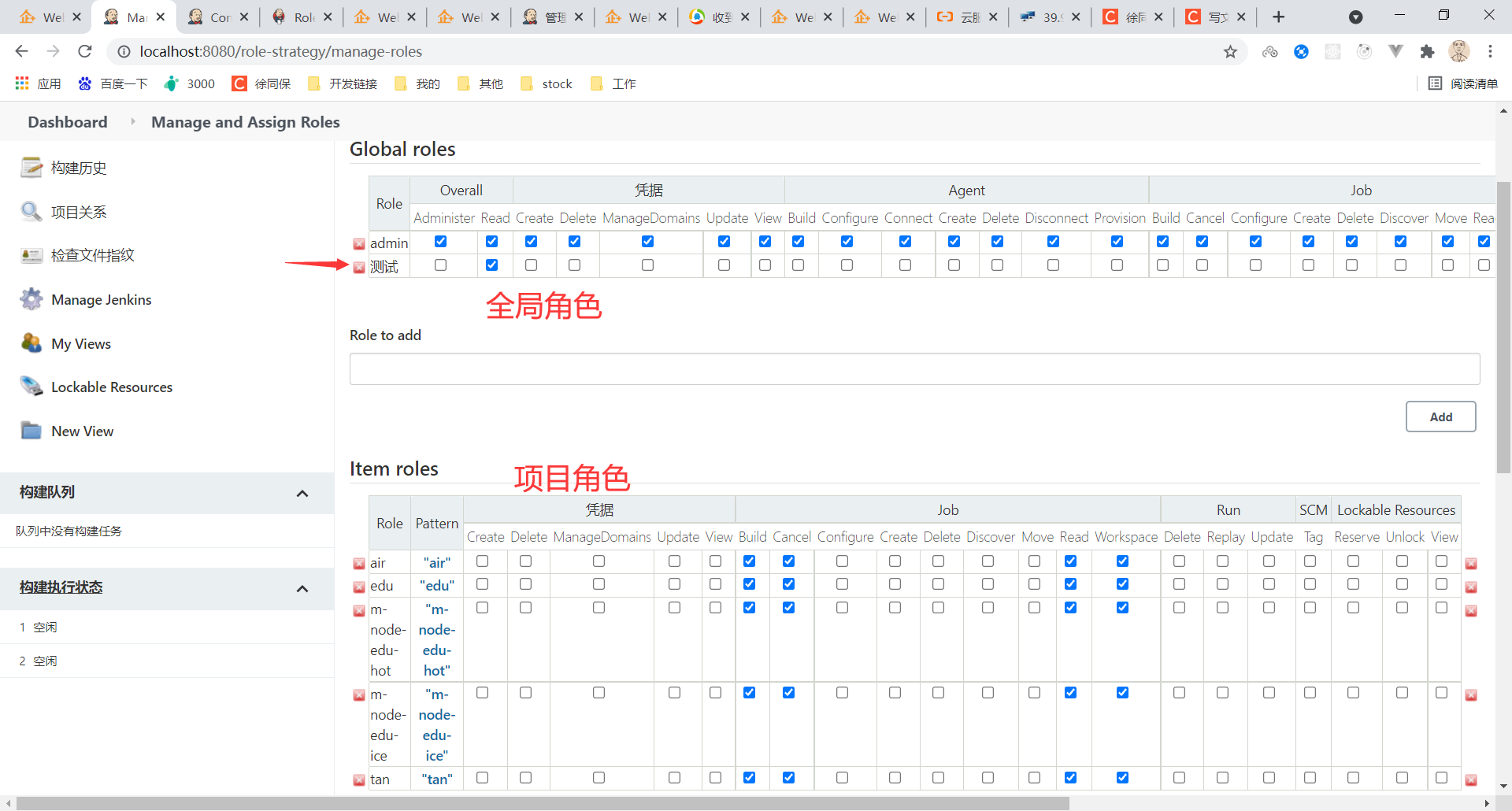The image size is (1512, 811).
Task: Toggle air role credentials Create checkbox
Action: point(483,561)
